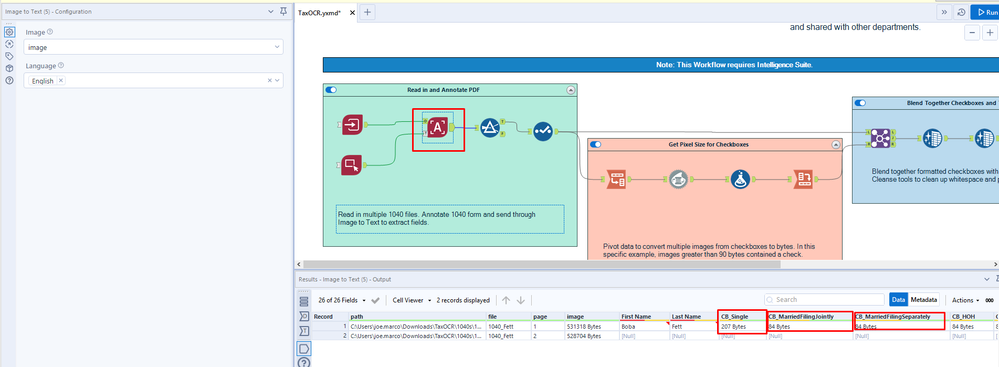Select the Image to Text tool
The width and height of the screenshot is (999, 367).
point(437,128)
